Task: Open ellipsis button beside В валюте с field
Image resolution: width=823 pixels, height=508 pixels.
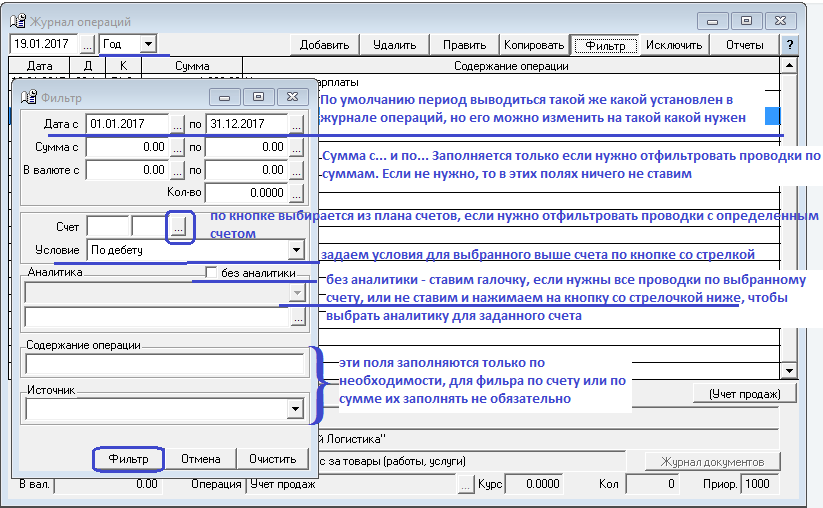Action: 177,171
